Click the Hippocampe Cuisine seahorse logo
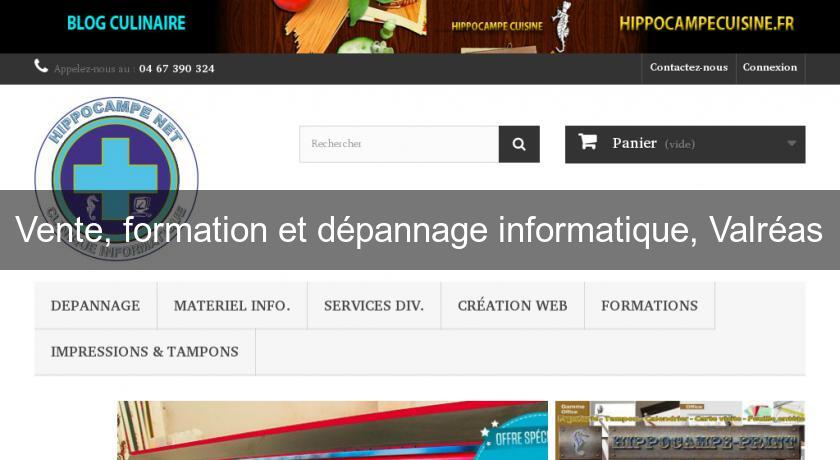 pos(561,27)
